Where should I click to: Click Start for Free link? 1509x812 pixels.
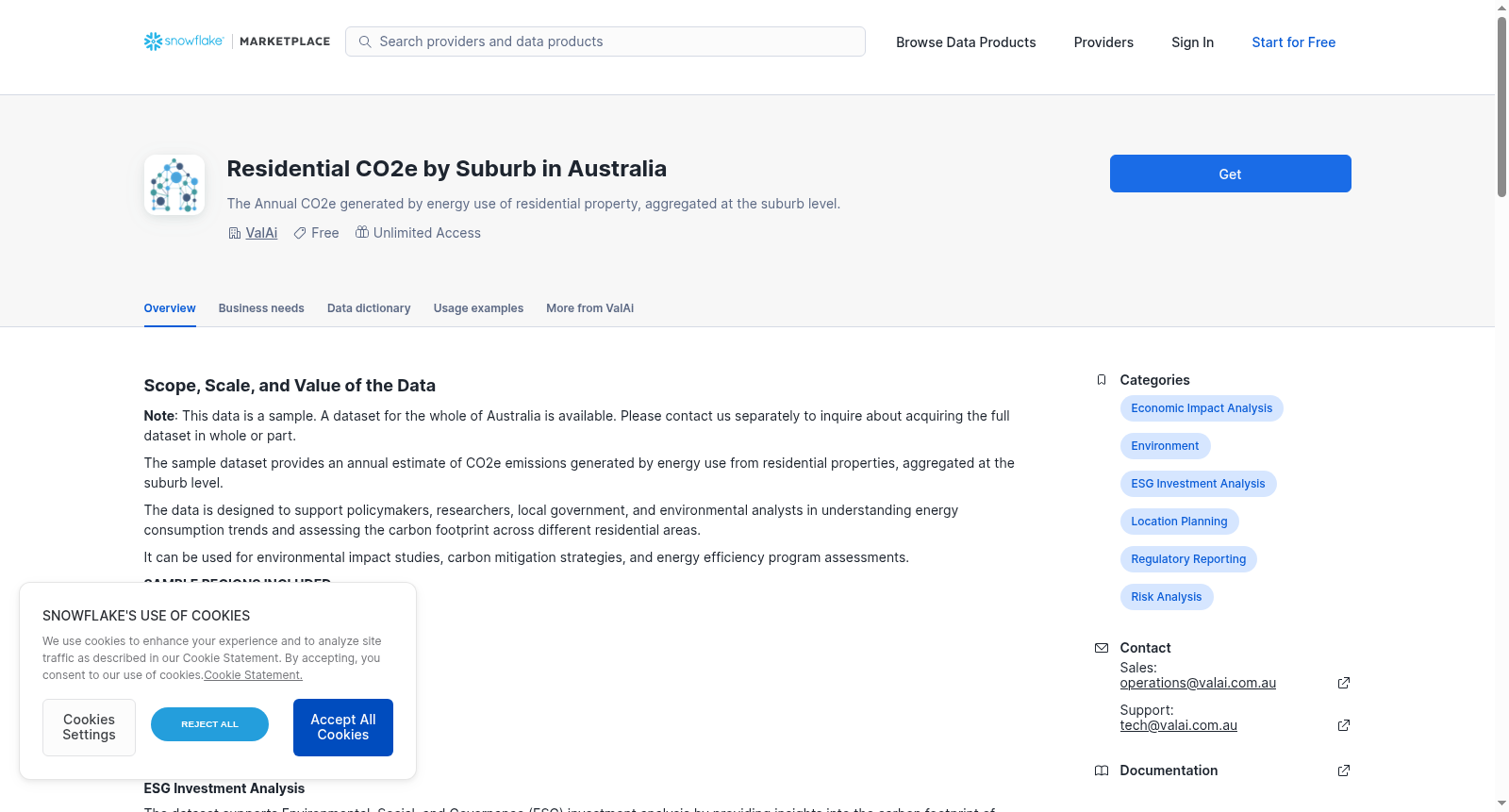1293,42
